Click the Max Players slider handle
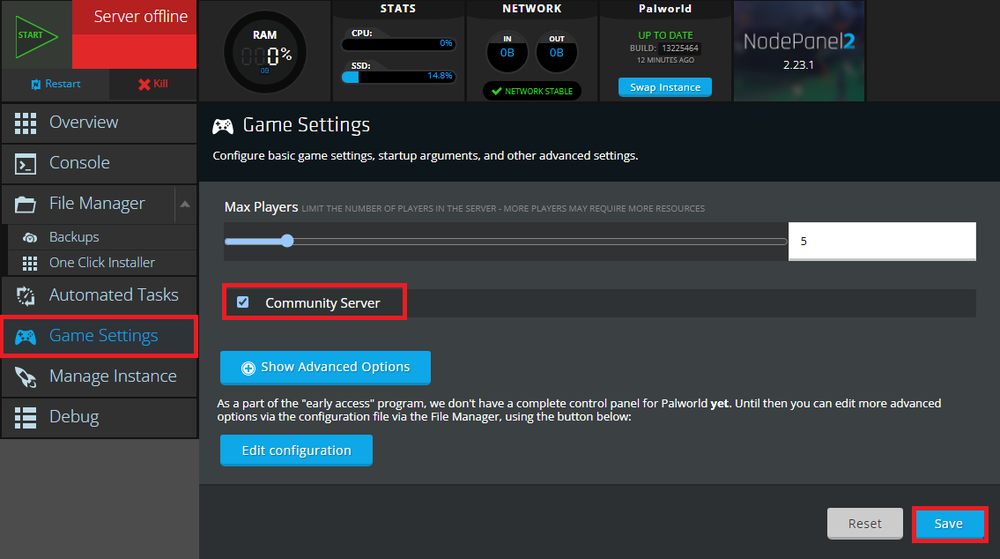This screenshot has width=1000, height=559. [x=288, y=241]
